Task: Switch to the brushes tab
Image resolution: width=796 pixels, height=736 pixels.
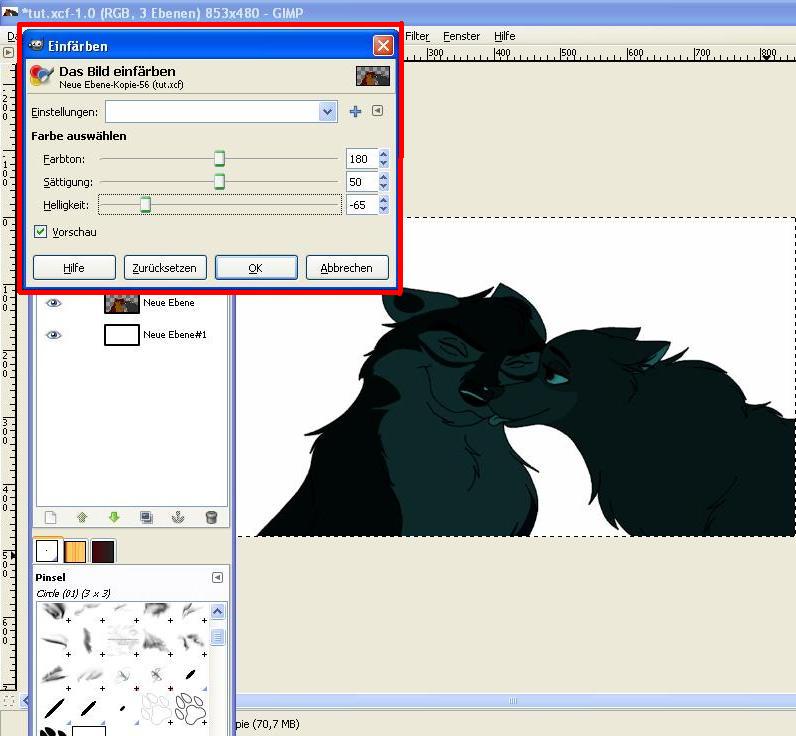Action: point(47,551)
